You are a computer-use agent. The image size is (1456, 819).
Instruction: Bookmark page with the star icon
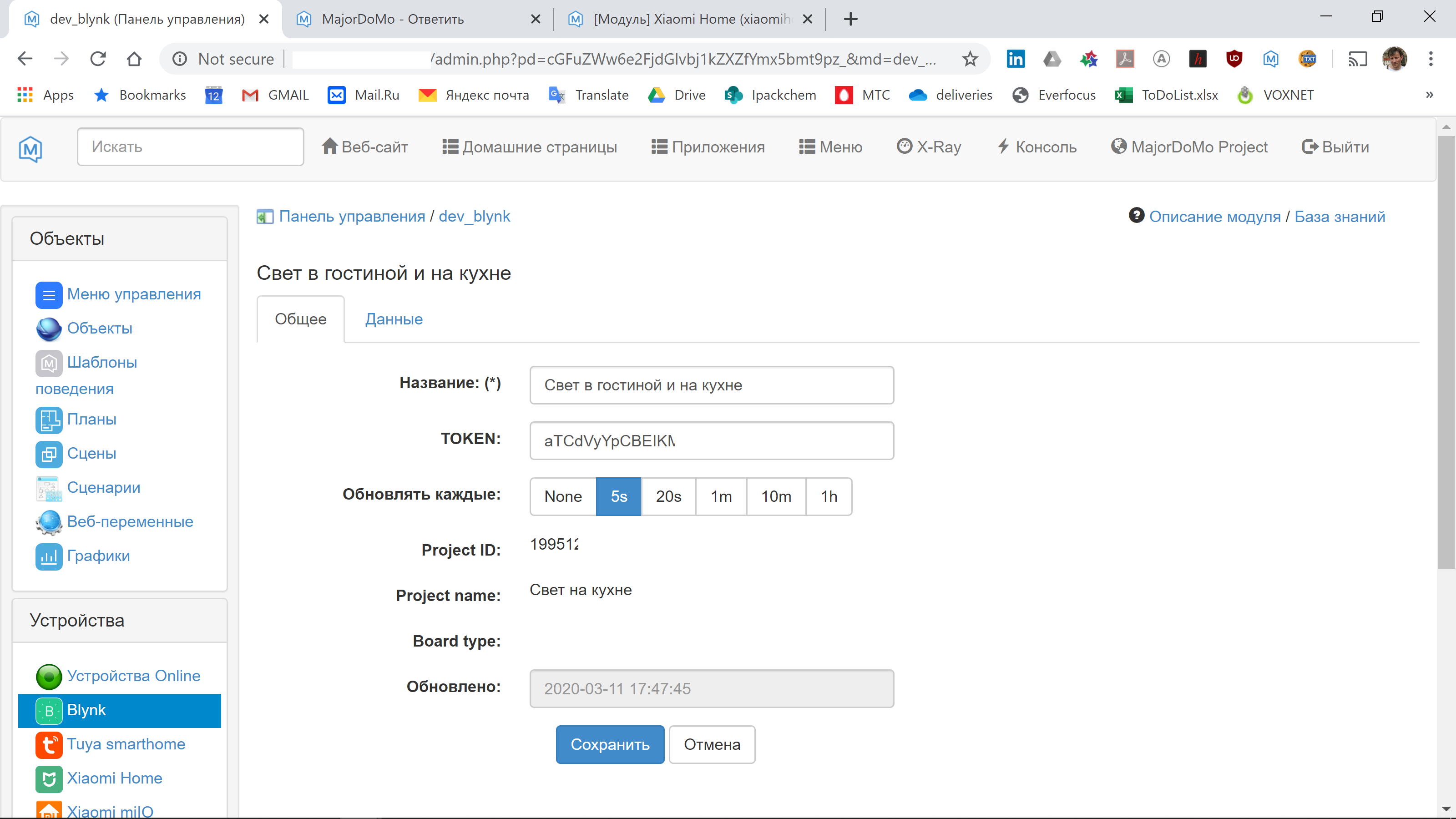(970, 59)
